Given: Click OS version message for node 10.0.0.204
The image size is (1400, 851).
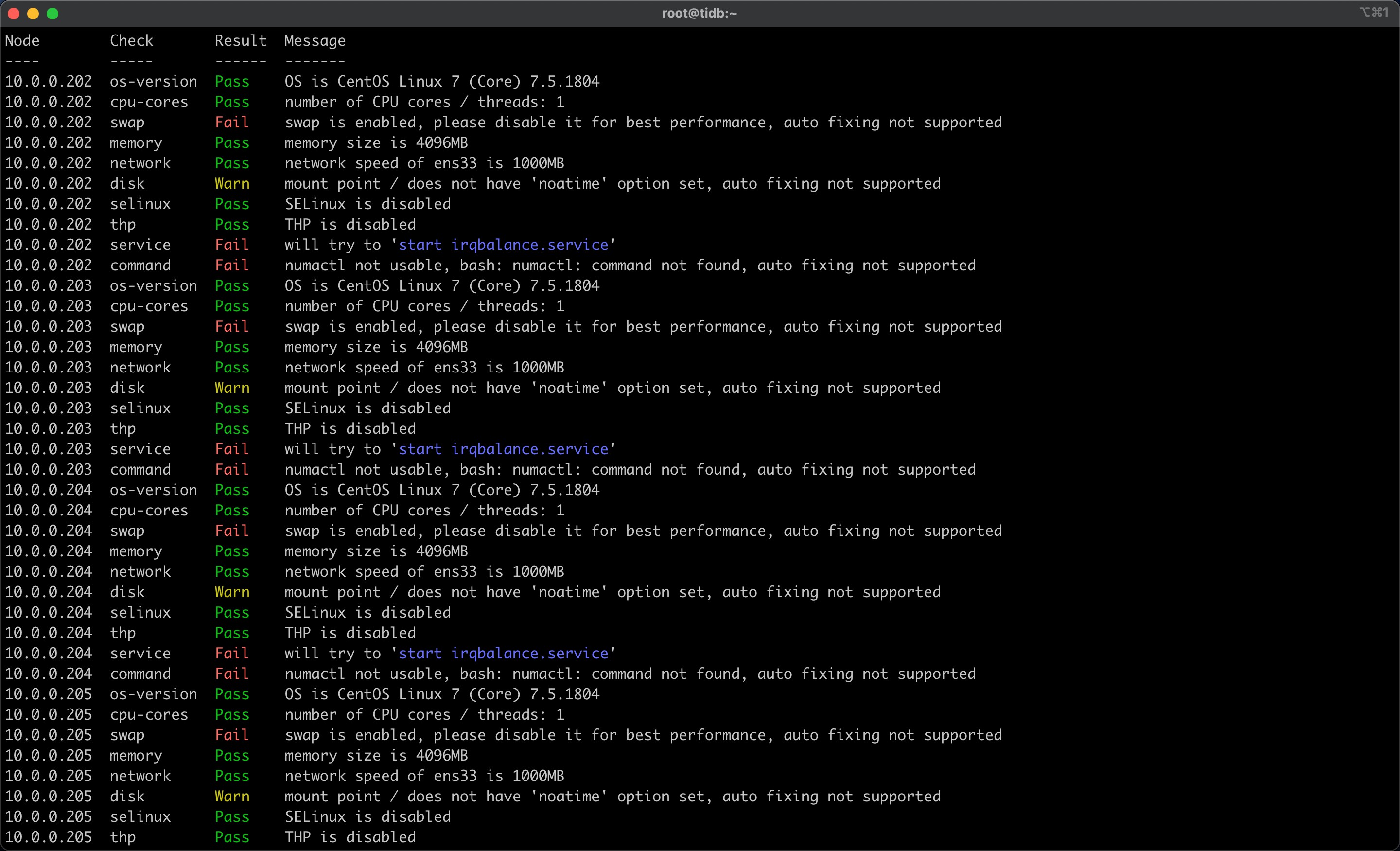Looking at the screenshot, I should [x=442, y=491].
